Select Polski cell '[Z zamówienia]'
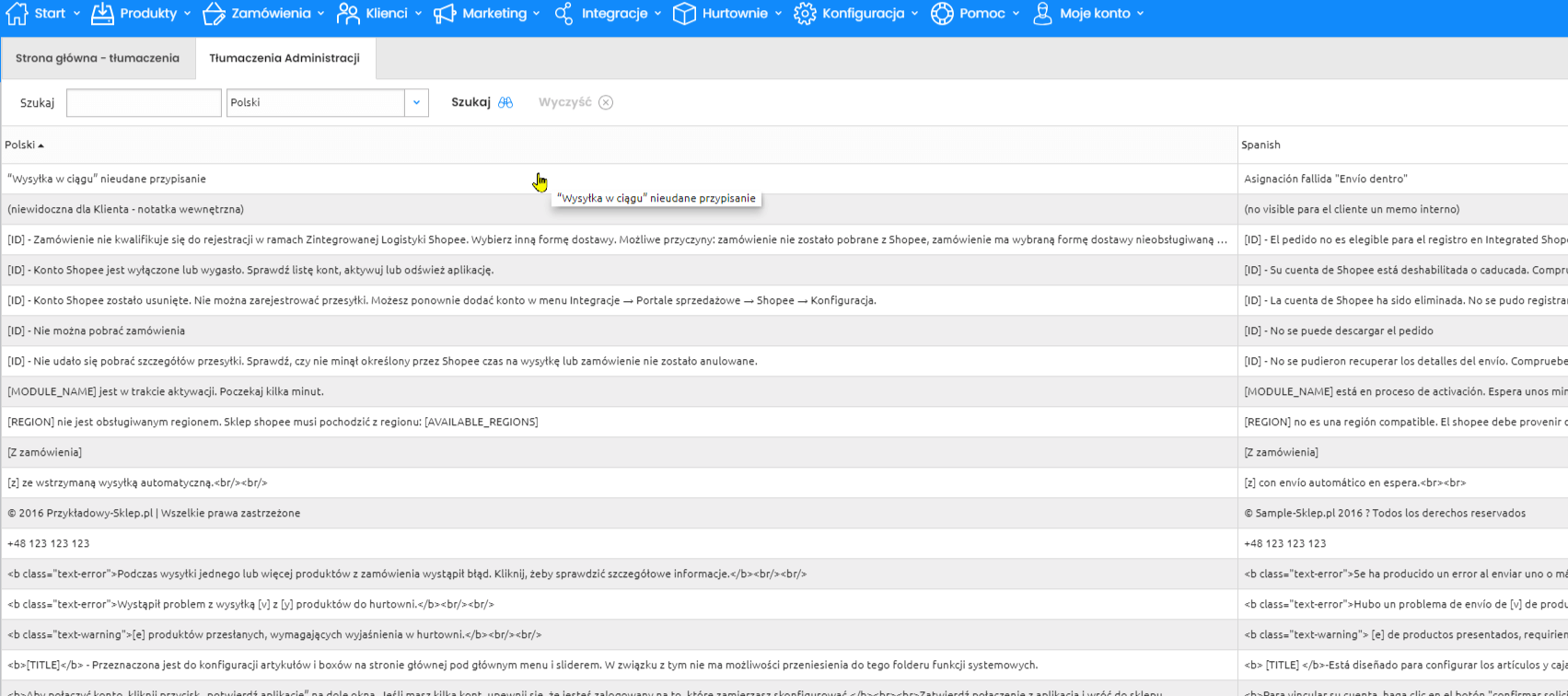Screen dimensions: 1568x696 click(619, 452)
